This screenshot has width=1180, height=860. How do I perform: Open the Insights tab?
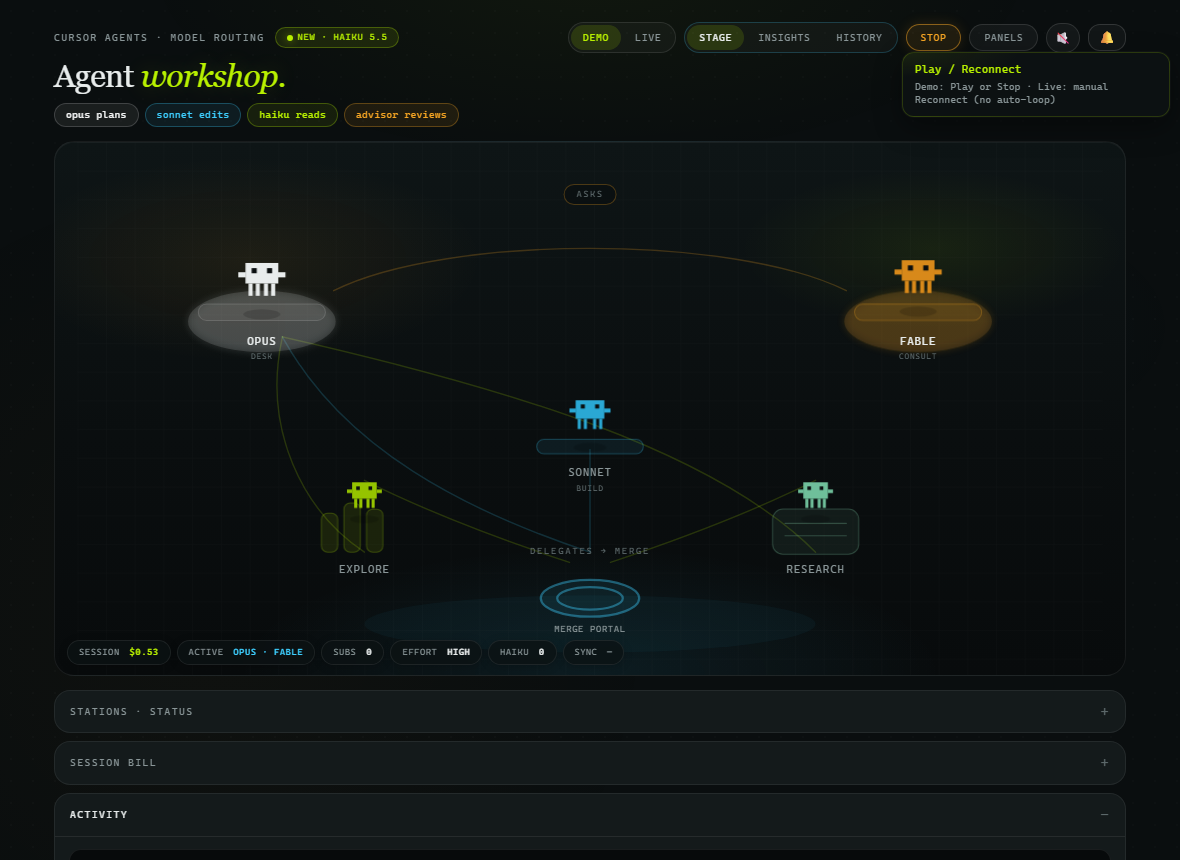pos(784,38)
